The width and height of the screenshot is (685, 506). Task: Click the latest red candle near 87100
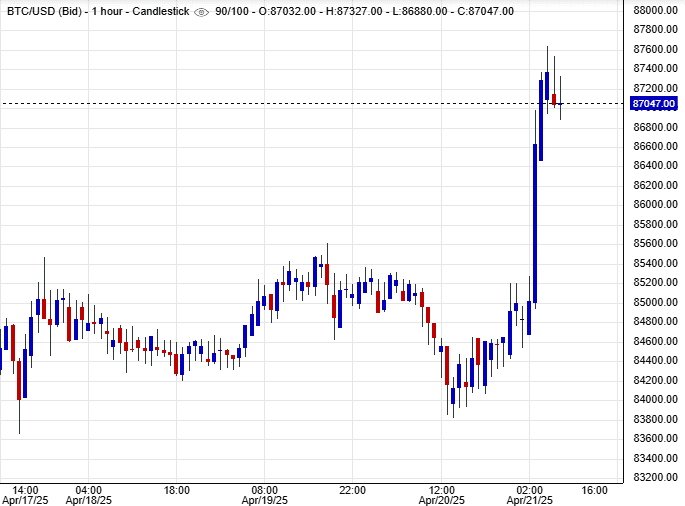(554, 99)
